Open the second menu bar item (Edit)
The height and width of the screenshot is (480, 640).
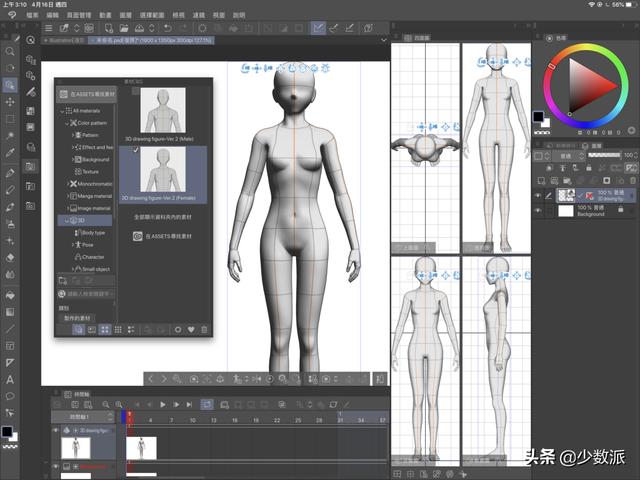click(x=53, y=15)
